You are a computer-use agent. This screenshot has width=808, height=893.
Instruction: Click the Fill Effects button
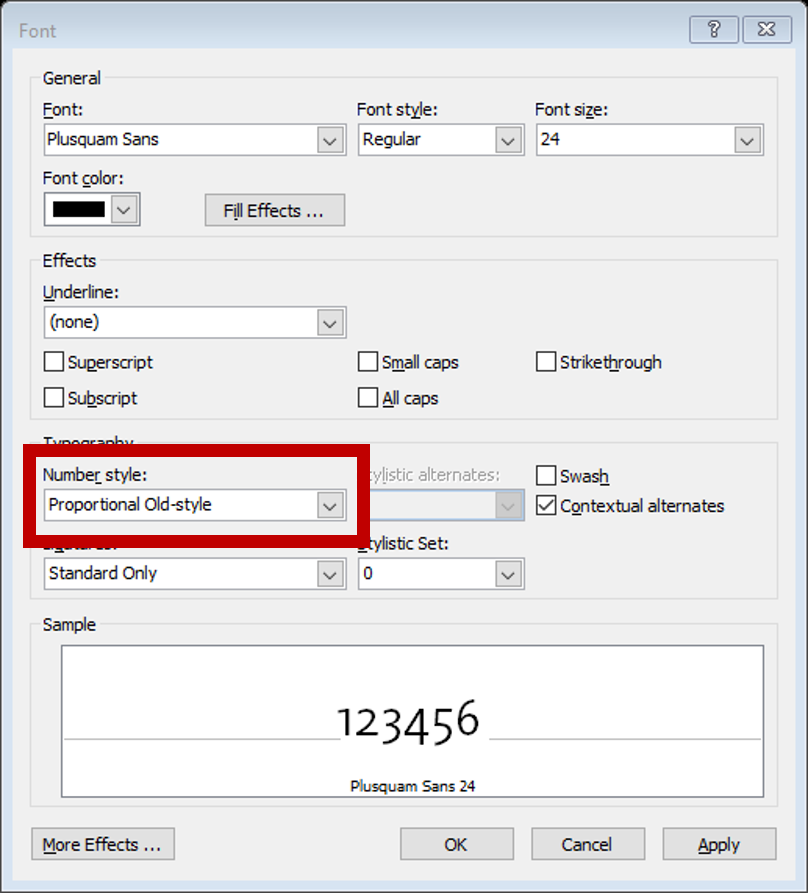(x=274, y=210)
